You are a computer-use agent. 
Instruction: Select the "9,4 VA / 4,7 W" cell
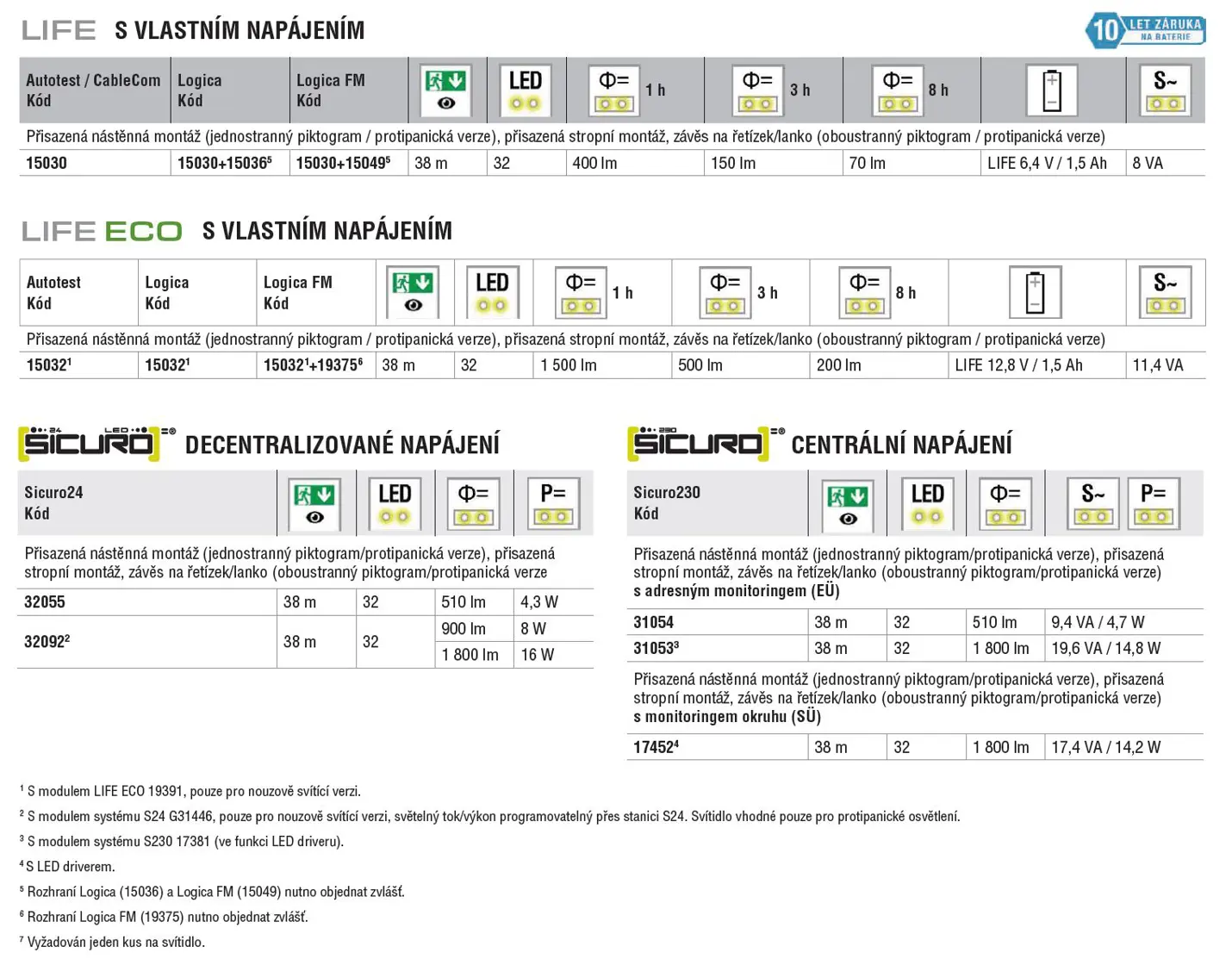pos(1124,622)
